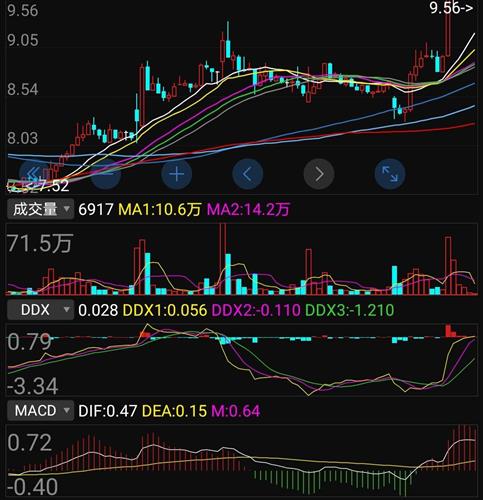The height and width of the screenshot is (500, 483).
Task: Move chart right with the right arrow
Action: [319, 174]
